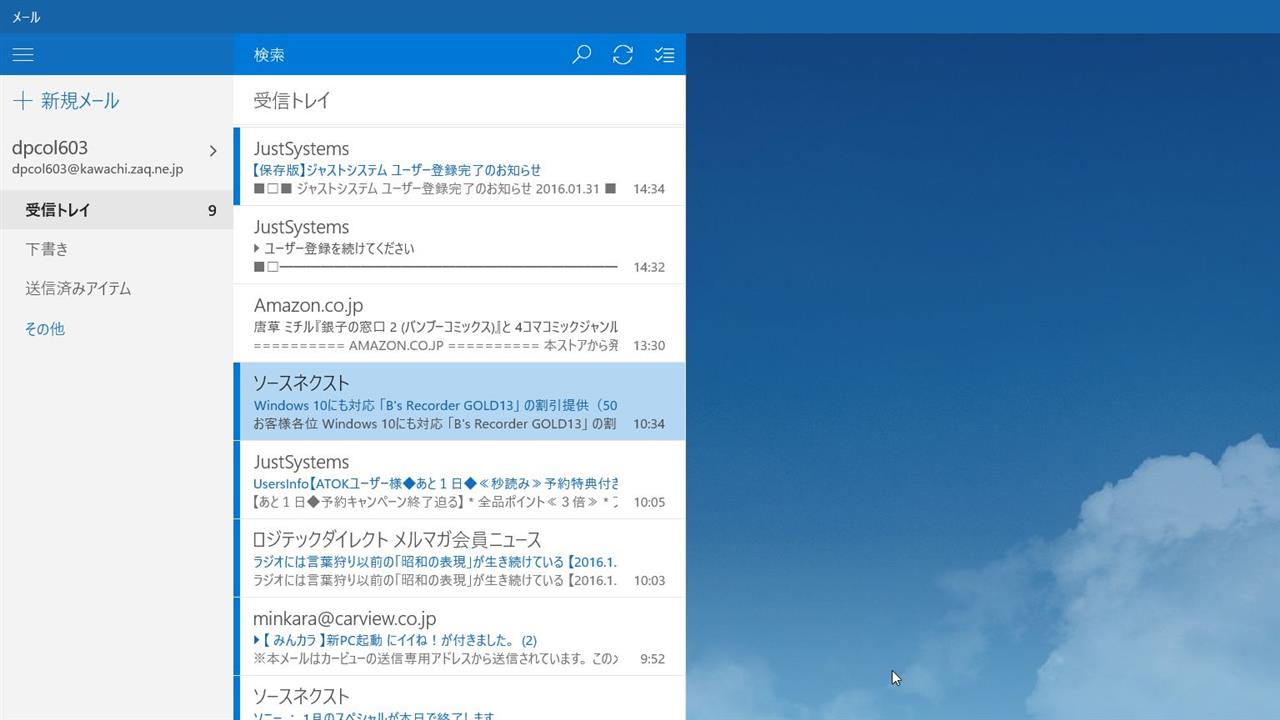Image resolution: width=1280 pixels, height=720 pixels.
Task: Open JustSystems ATOKユーザー様 email
Action: (x=460, y=480)
